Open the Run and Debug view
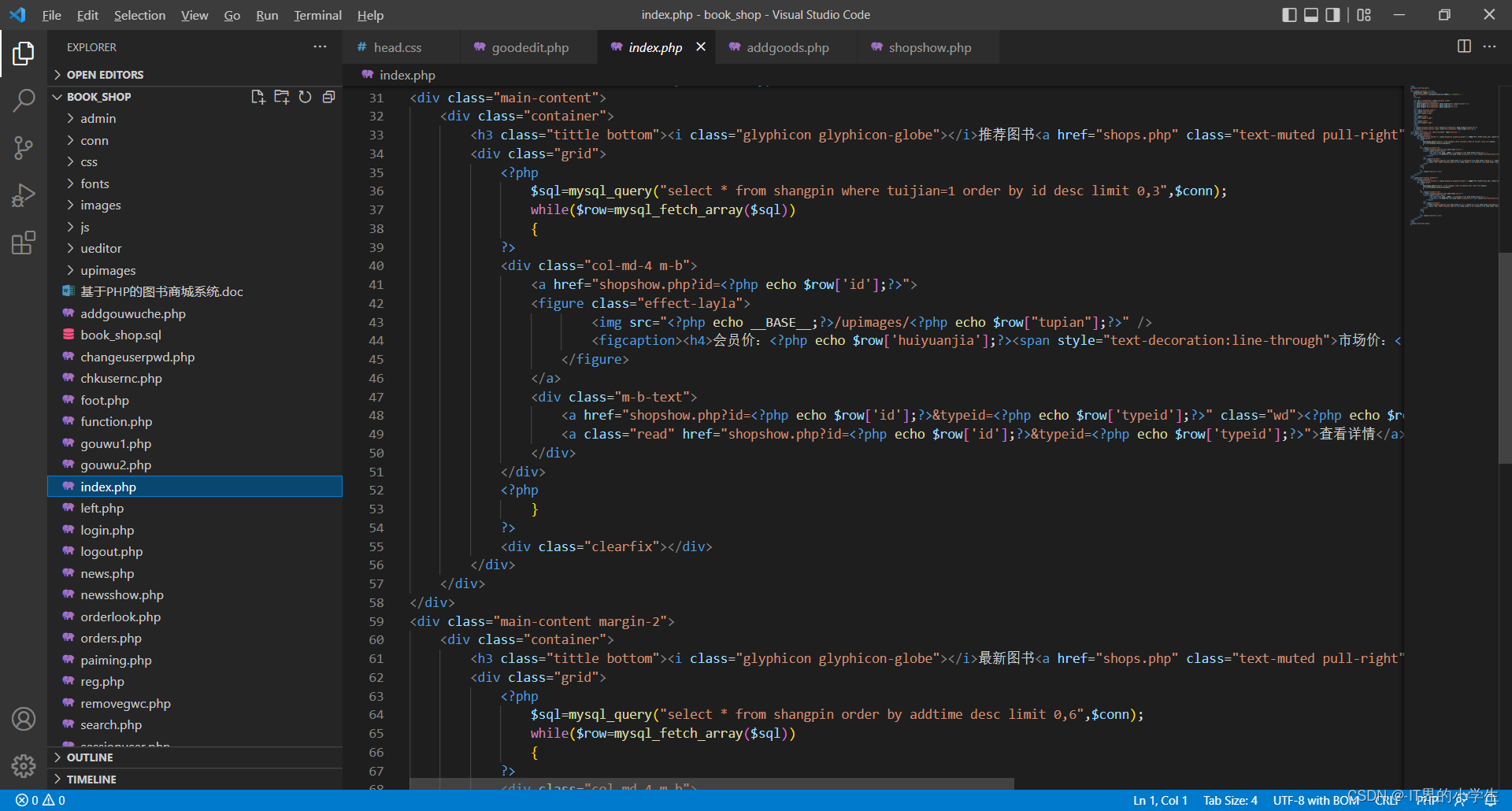This screenshot has height=811, width=1512. (24, 195)
